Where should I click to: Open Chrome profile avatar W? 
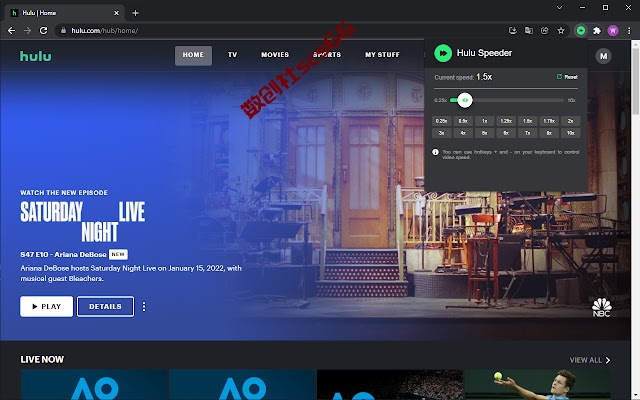tap(613, 31)
